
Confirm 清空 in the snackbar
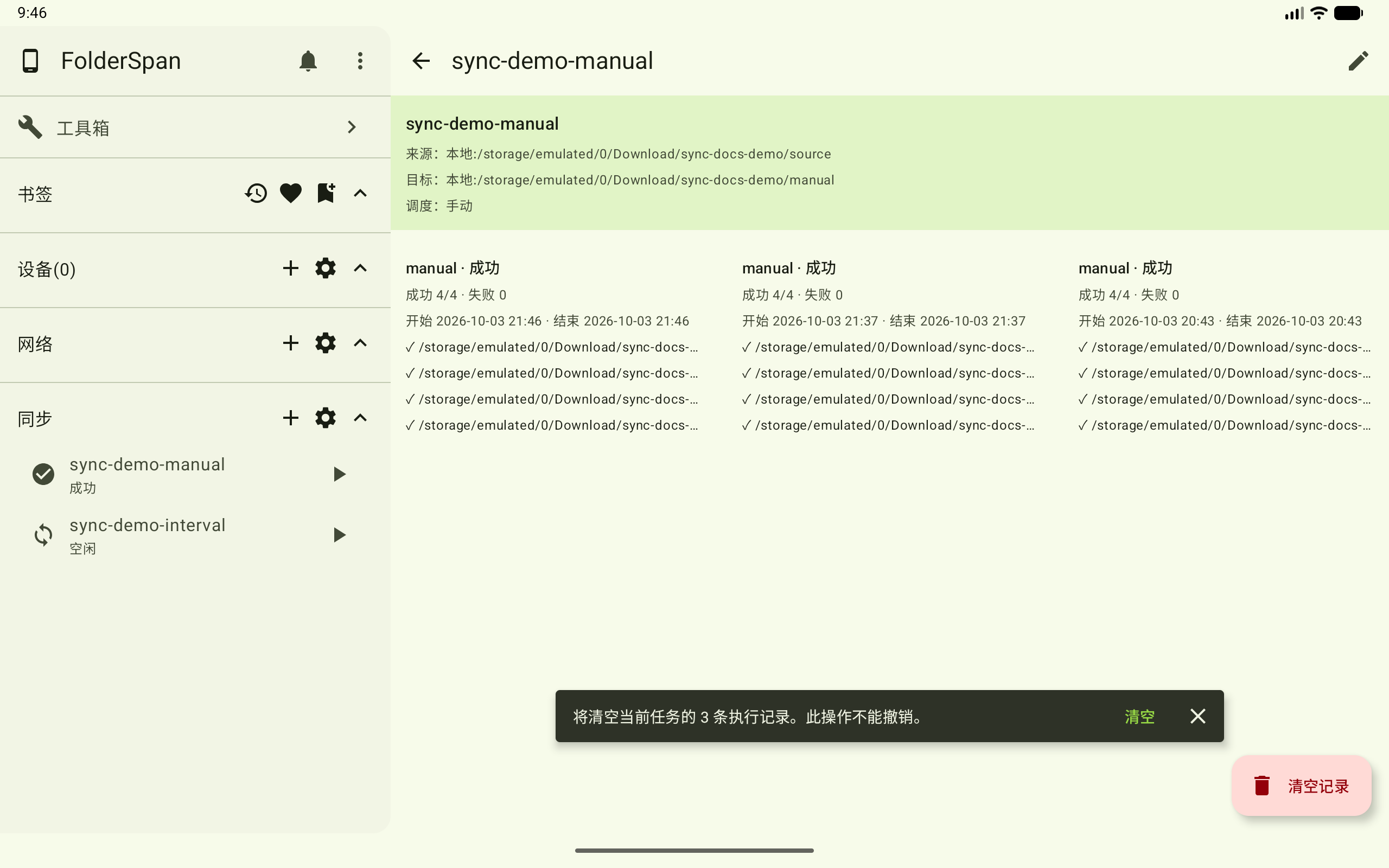click(x=1139, y=717)
